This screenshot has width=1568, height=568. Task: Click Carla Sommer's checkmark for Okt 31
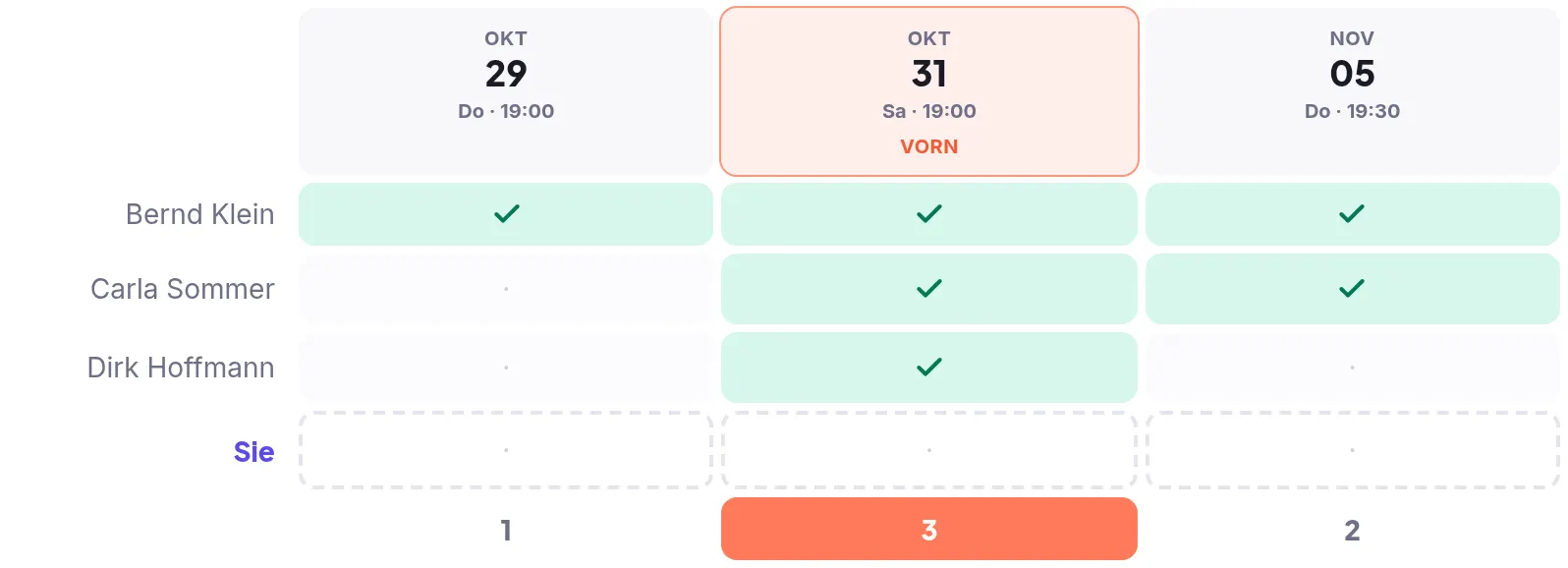pyautogui.click(x=929, y=289)
